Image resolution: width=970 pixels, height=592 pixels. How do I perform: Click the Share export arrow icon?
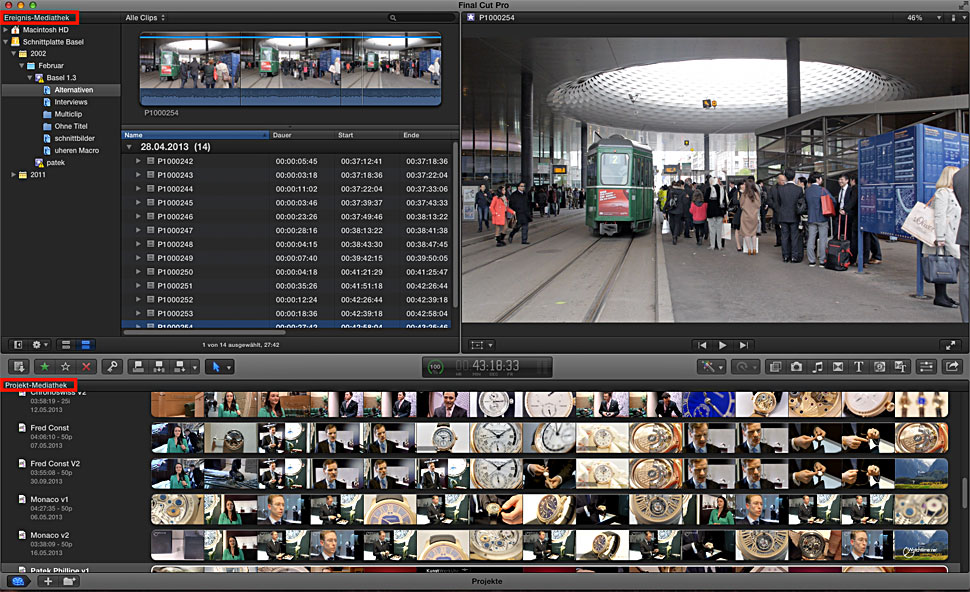pyautogui.click(x=952, y=367)
